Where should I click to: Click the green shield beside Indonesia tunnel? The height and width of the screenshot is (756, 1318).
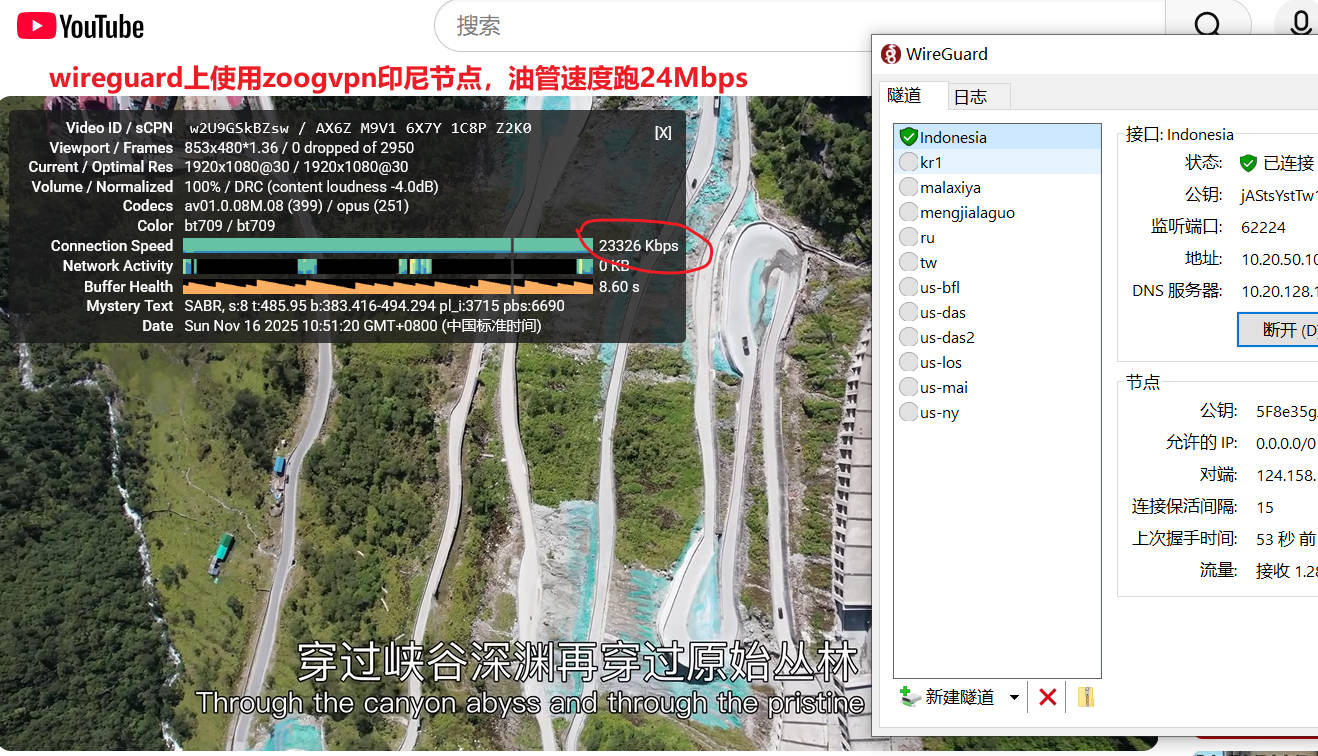pos(908,137)
